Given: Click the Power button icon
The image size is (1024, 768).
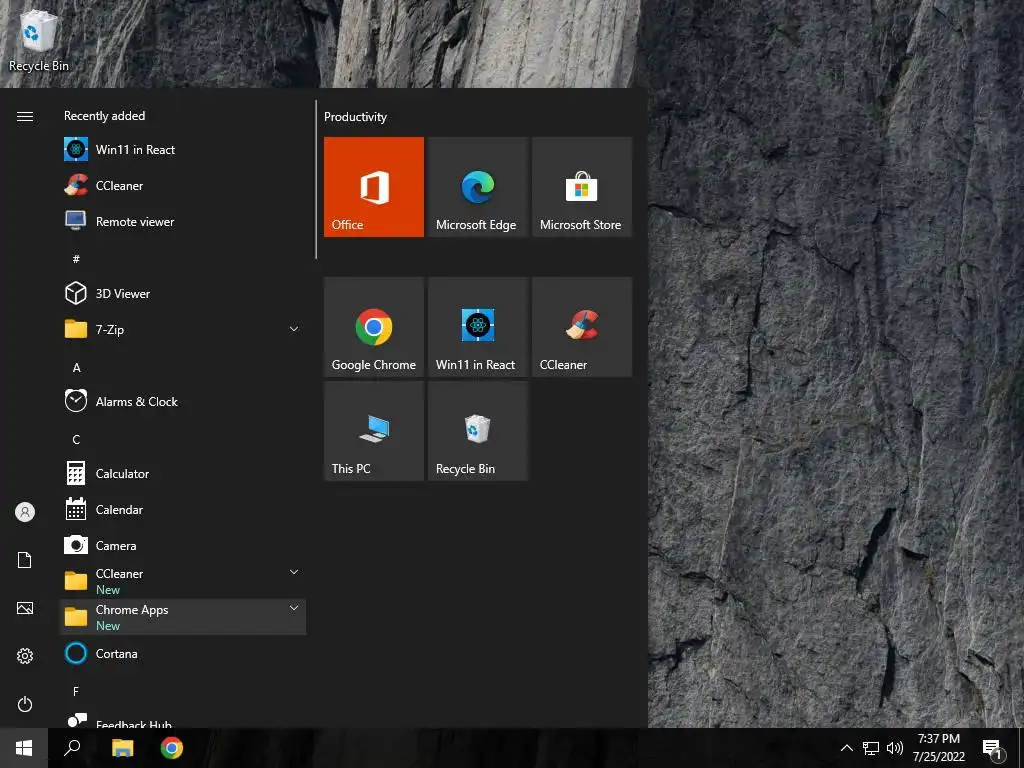Looking at the screenshot, I should tap(25, 704).
